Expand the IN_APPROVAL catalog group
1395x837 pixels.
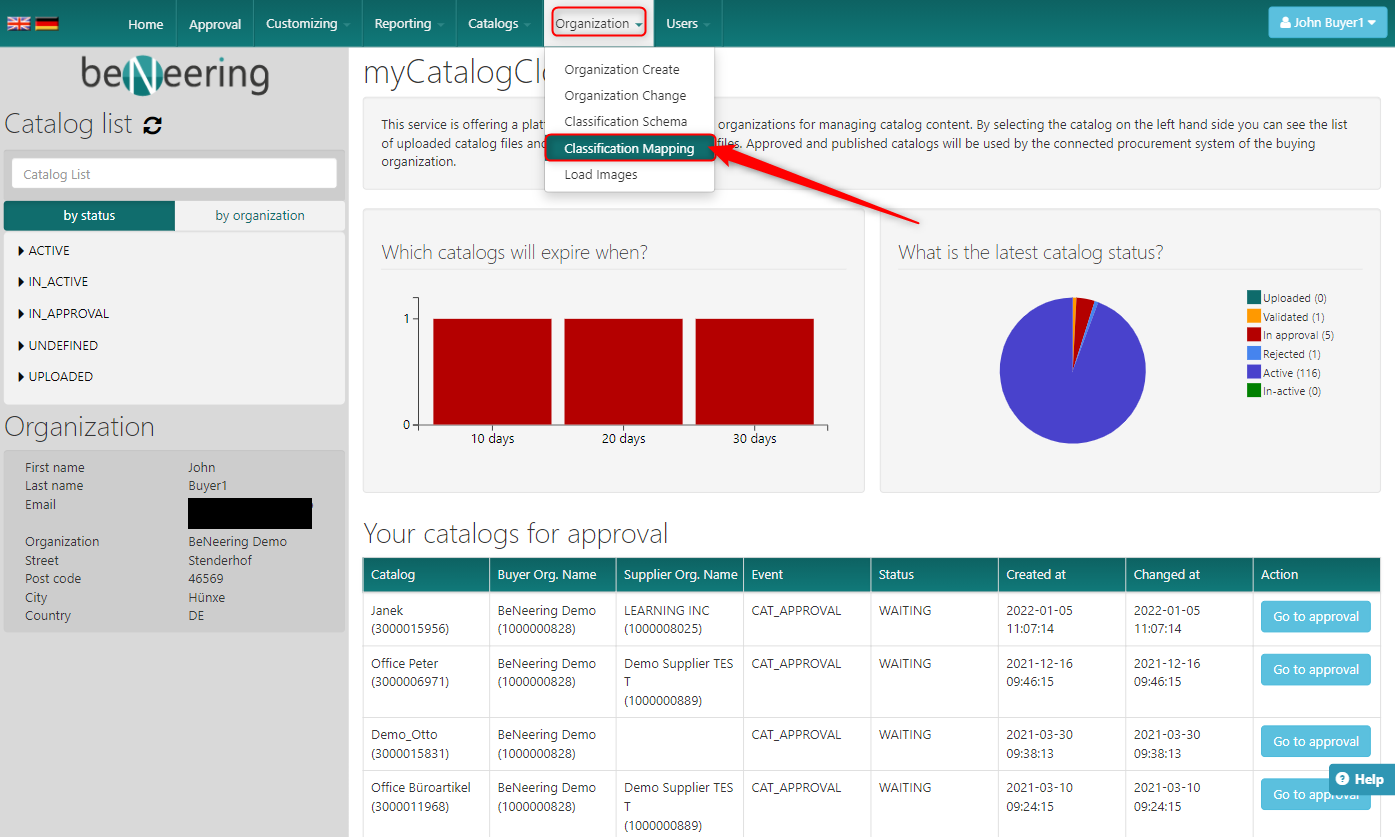tap(68, 314)
